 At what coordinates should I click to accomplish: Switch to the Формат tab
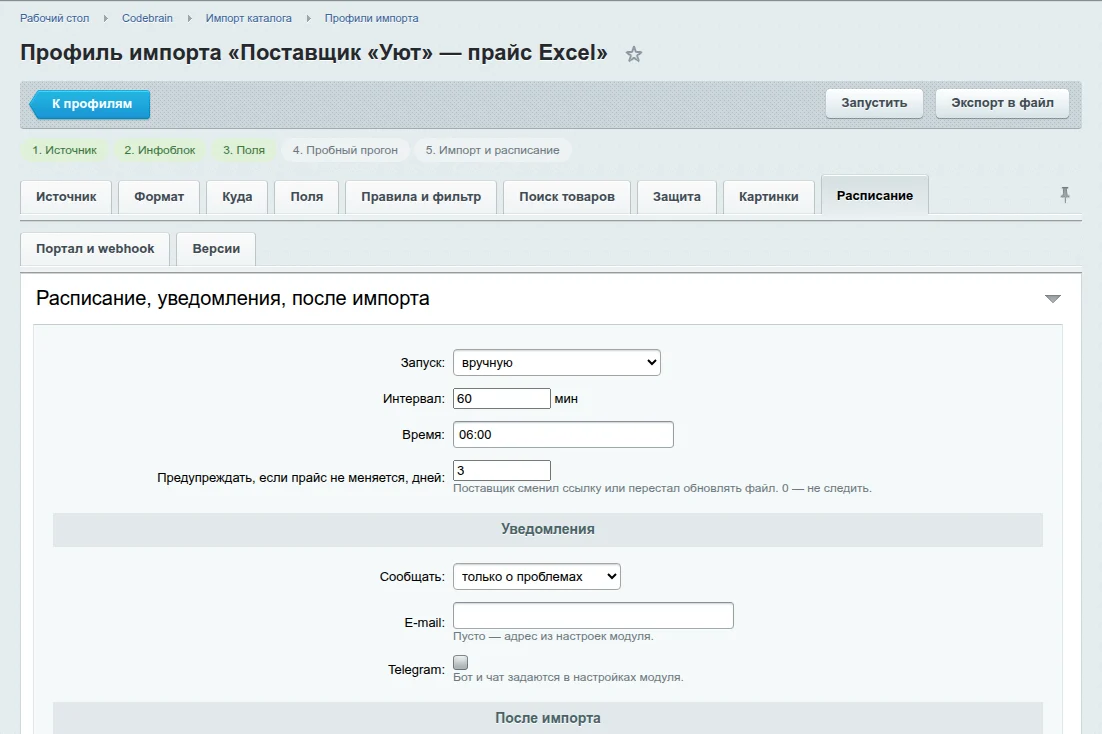coord(159,197)
